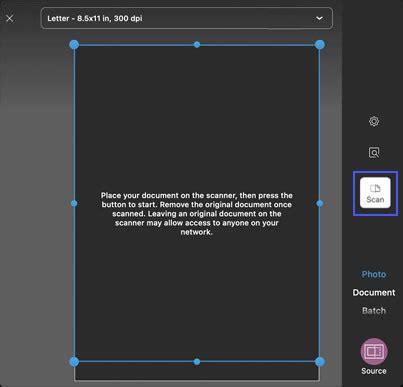Click the right-middle crop edge handle
The width and height of the screenshot is (403, 387).
tap(320, 203)
